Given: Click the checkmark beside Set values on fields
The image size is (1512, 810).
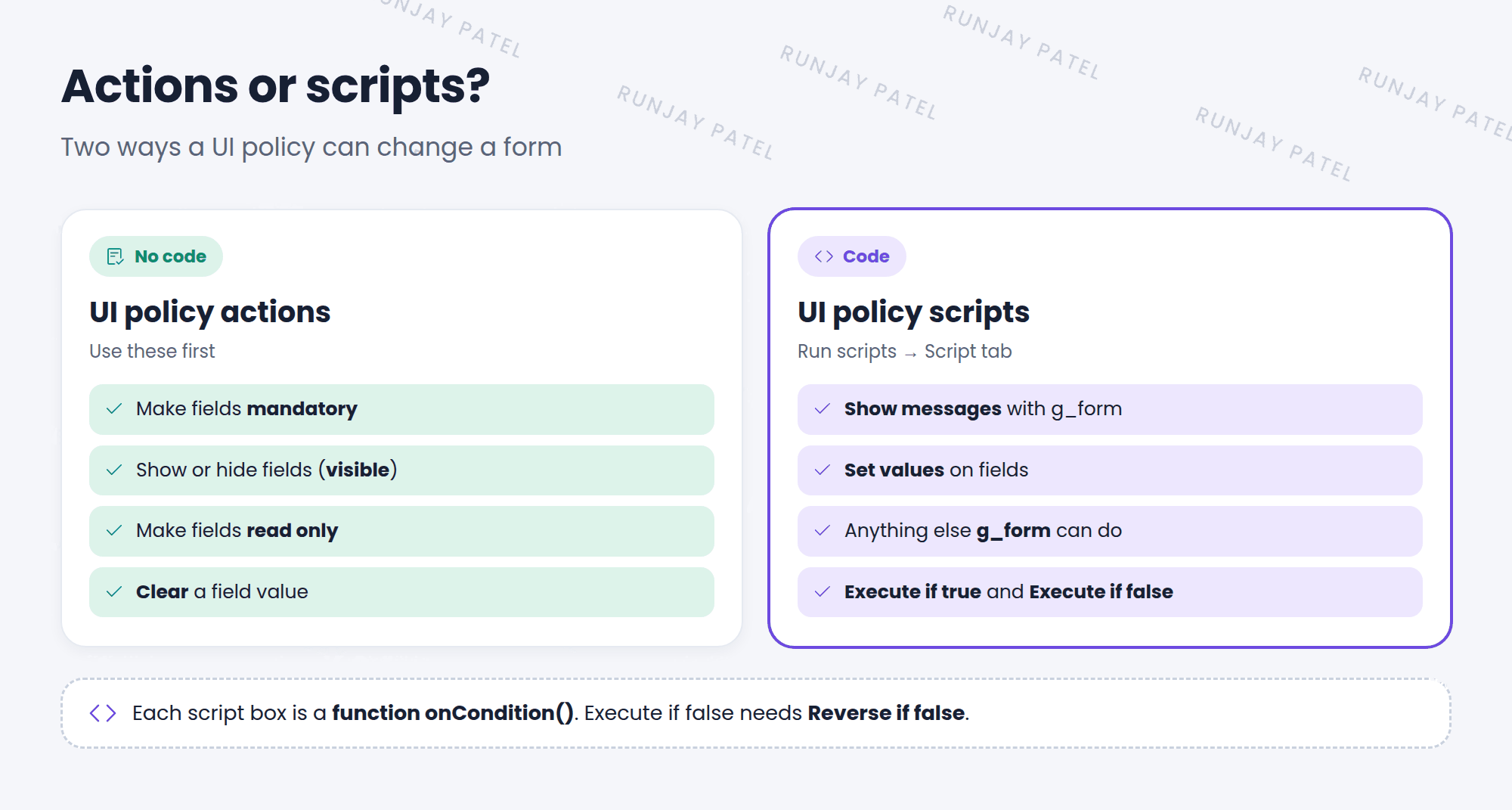Looking at the screenshot, I should [823, 470].
